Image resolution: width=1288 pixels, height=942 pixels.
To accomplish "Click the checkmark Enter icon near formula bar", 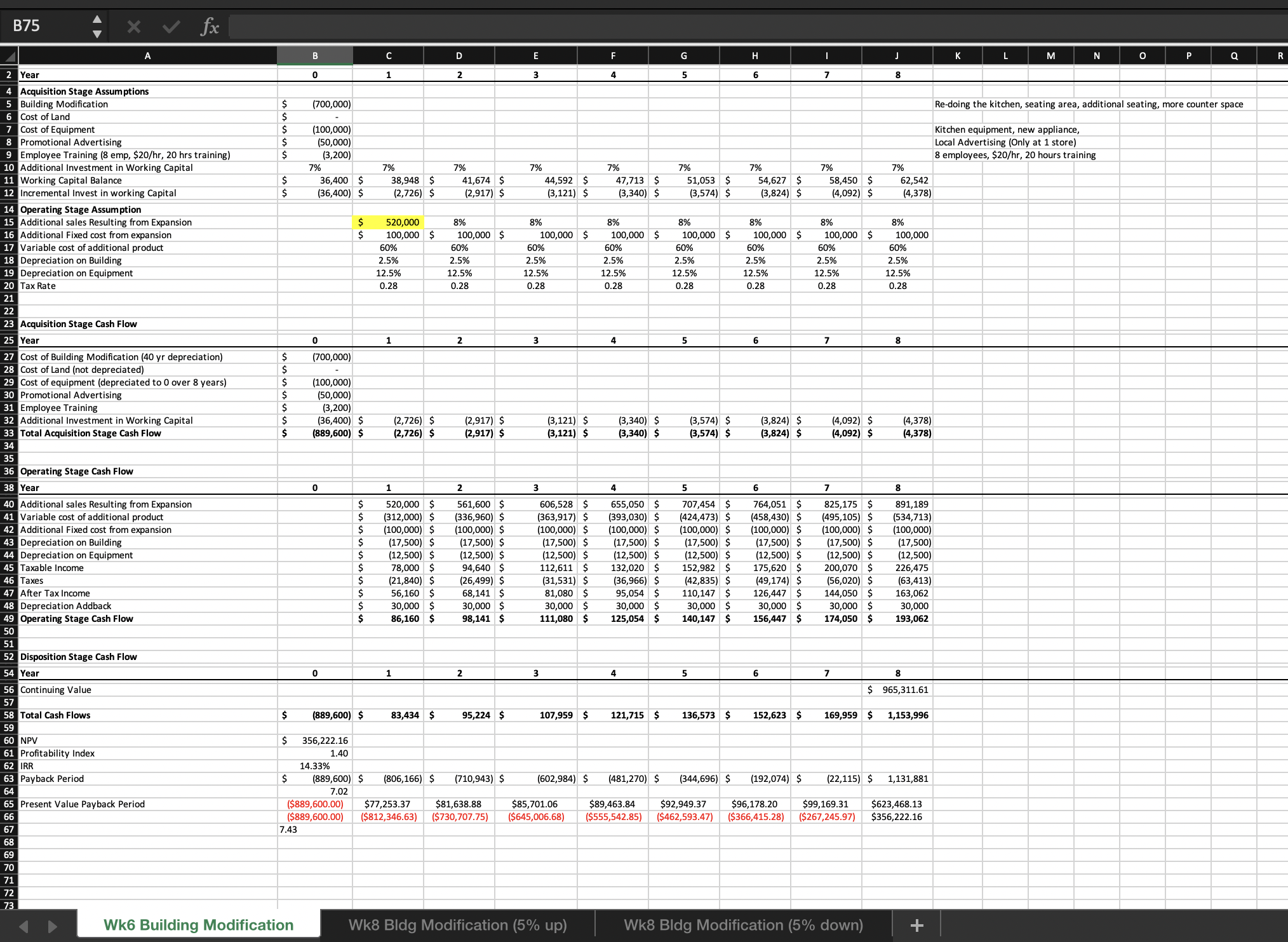I will [x=170, y=26].
